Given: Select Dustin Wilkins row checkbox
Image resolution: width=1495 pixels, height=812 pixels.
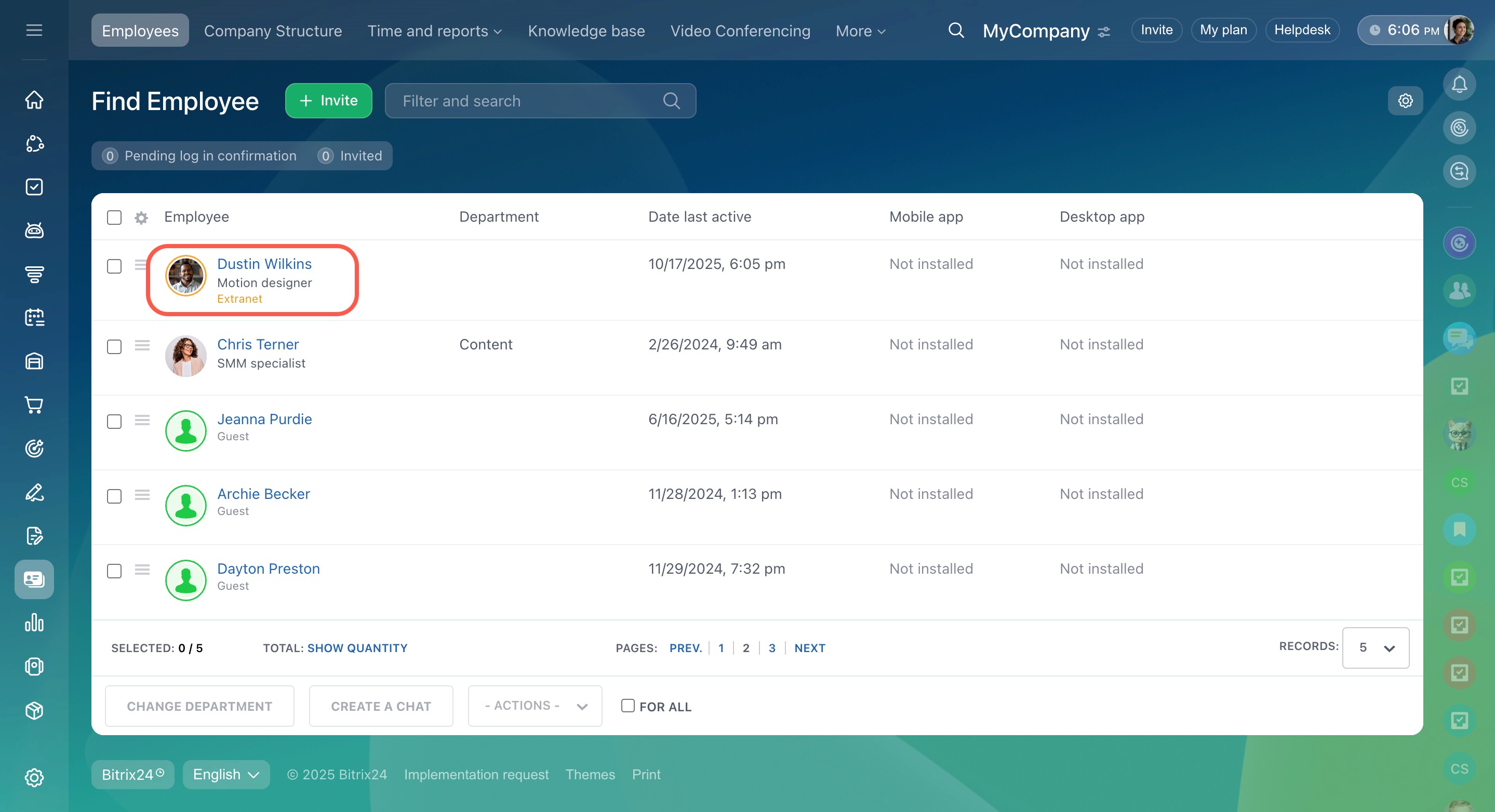Looking at the screenshot, I should coord(114,266).
